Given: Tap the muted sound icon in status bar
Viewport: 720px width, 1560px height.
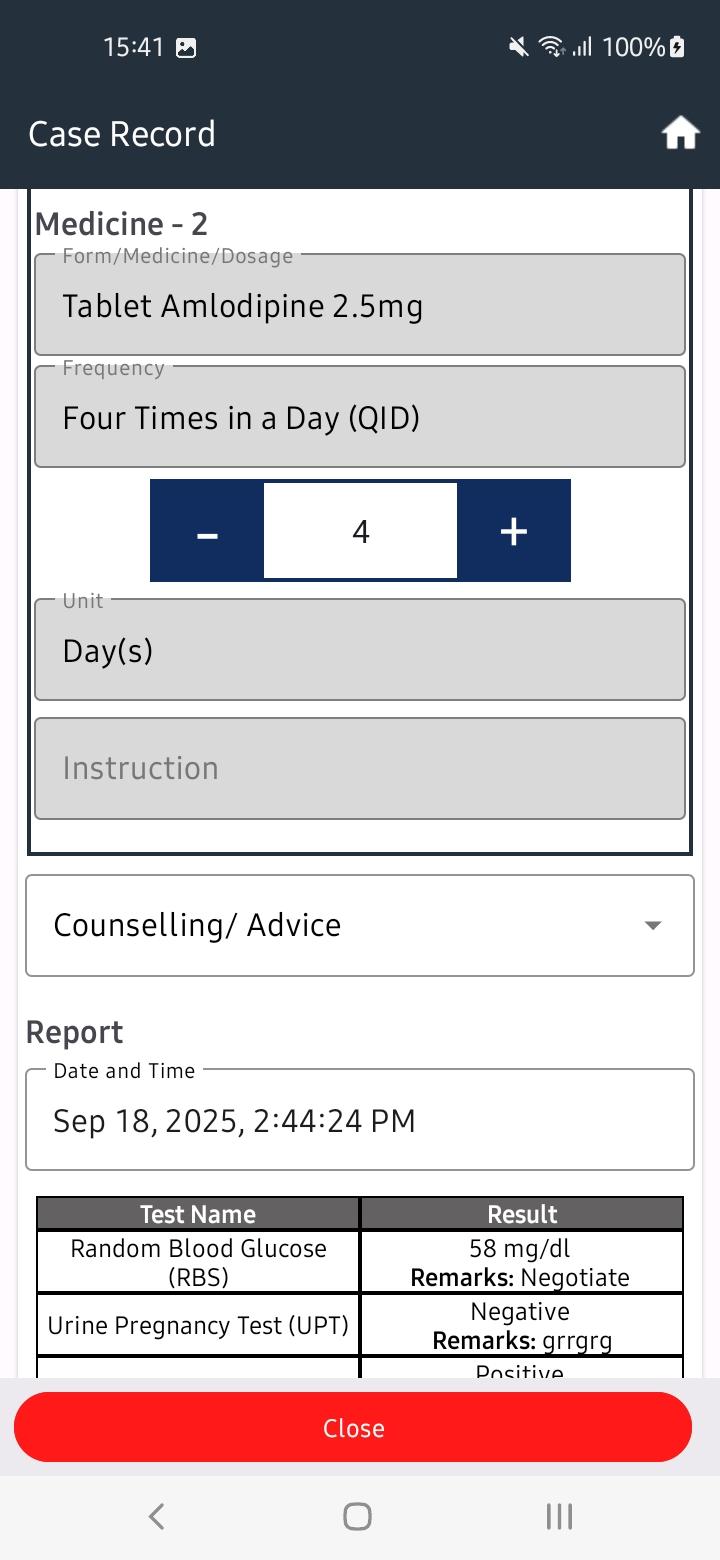Looking at the screenshot, I should pos(518,47).
